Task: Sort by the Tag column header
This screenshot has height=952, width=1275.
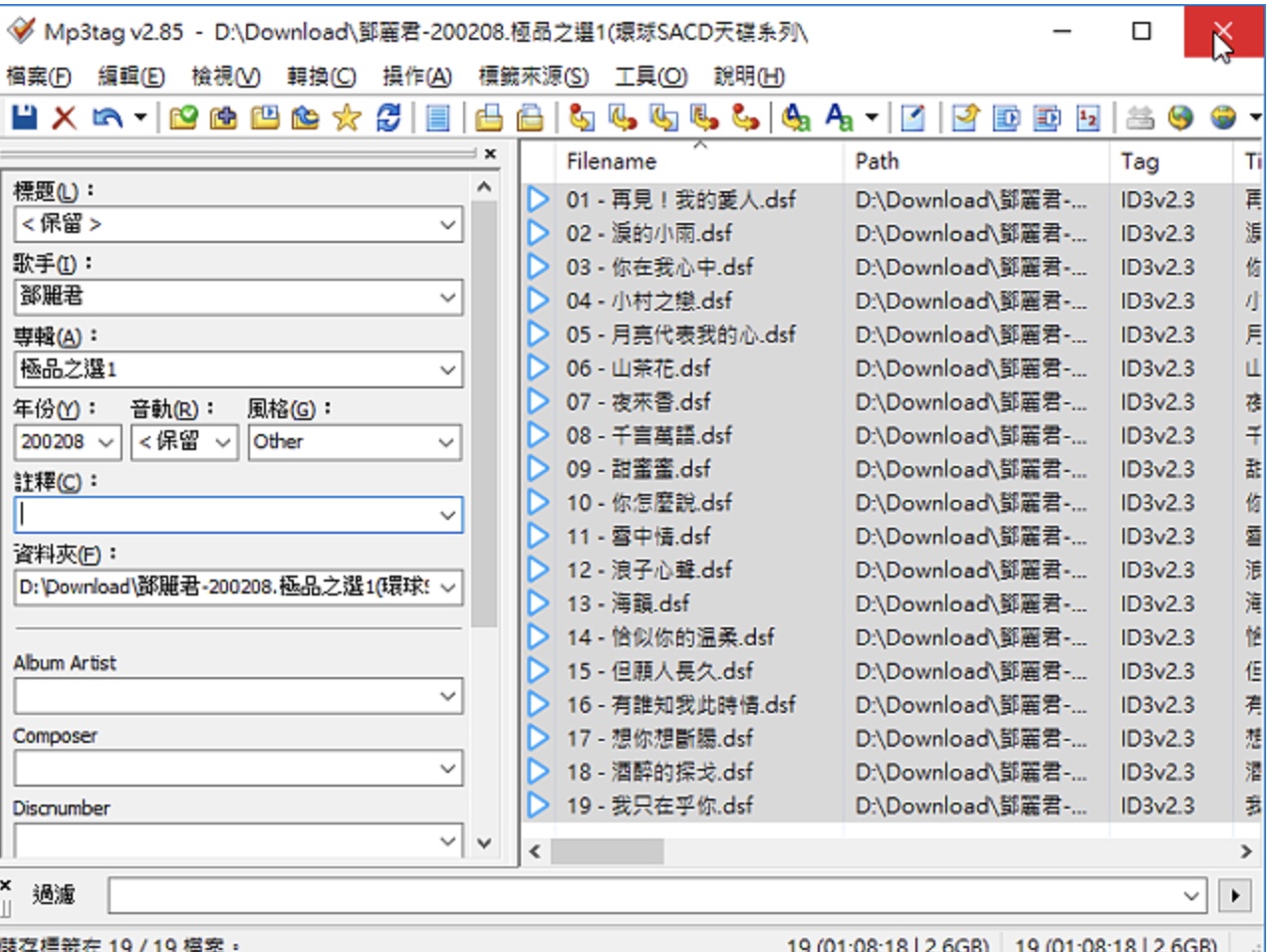Action: tap(1171, 161)
